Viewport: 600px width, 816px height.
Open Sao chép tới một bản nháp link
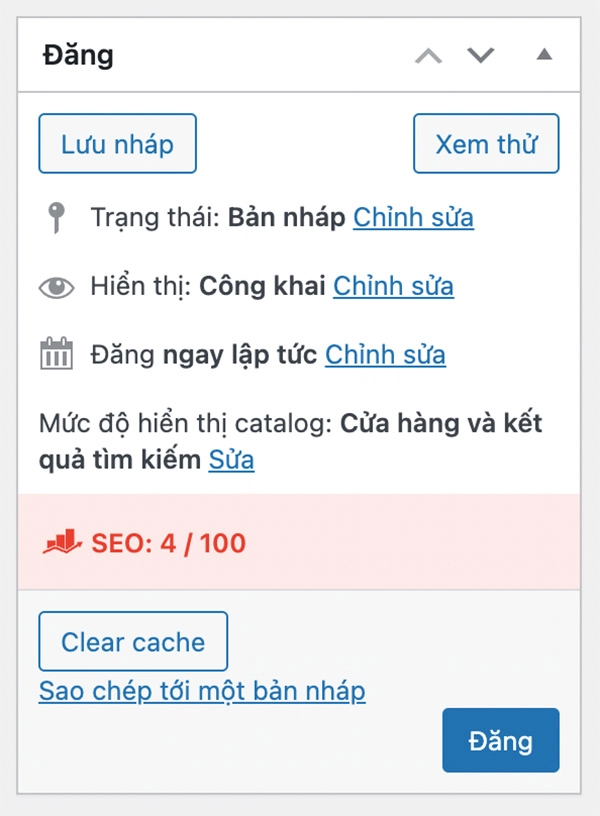[x=202, y=691]
